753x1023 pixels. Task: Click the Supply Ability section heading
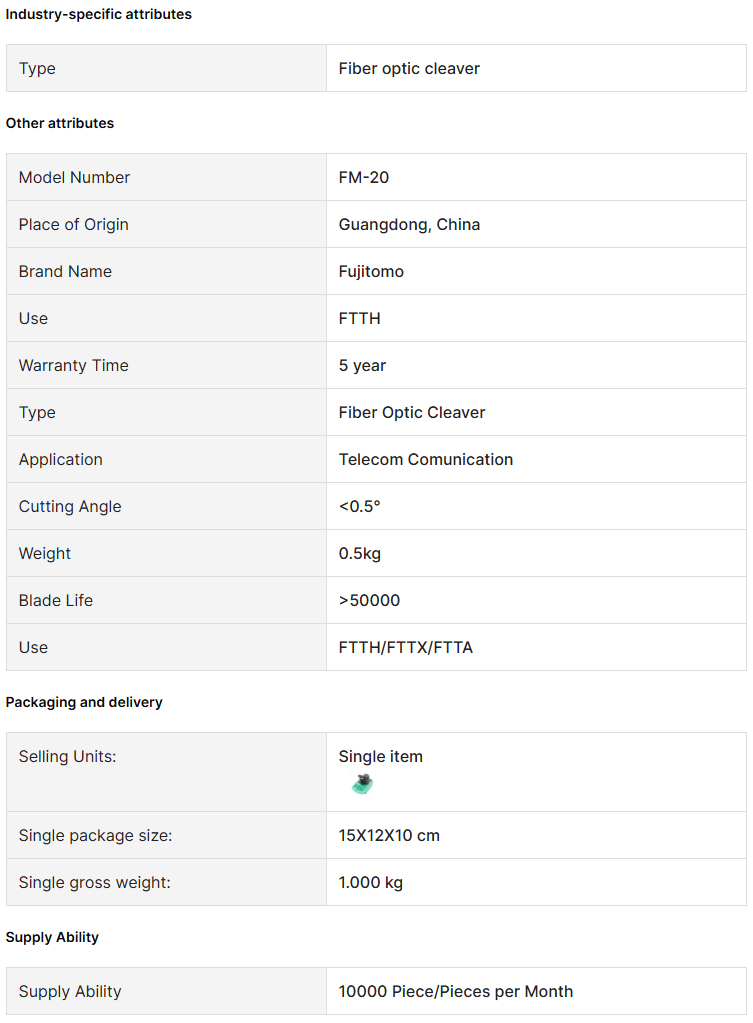coord(52,938)
